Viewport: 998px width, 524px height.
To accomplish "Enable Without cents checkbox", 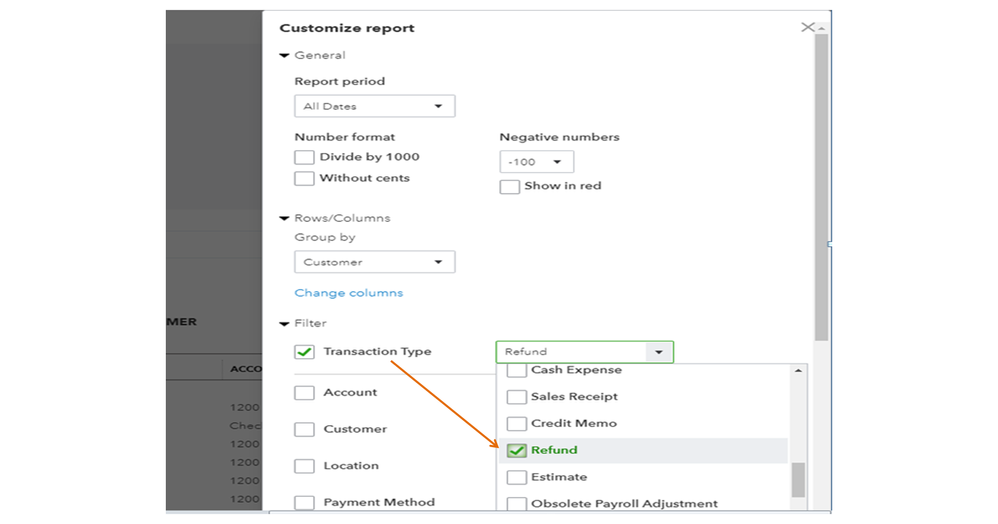I will [305, 178].
